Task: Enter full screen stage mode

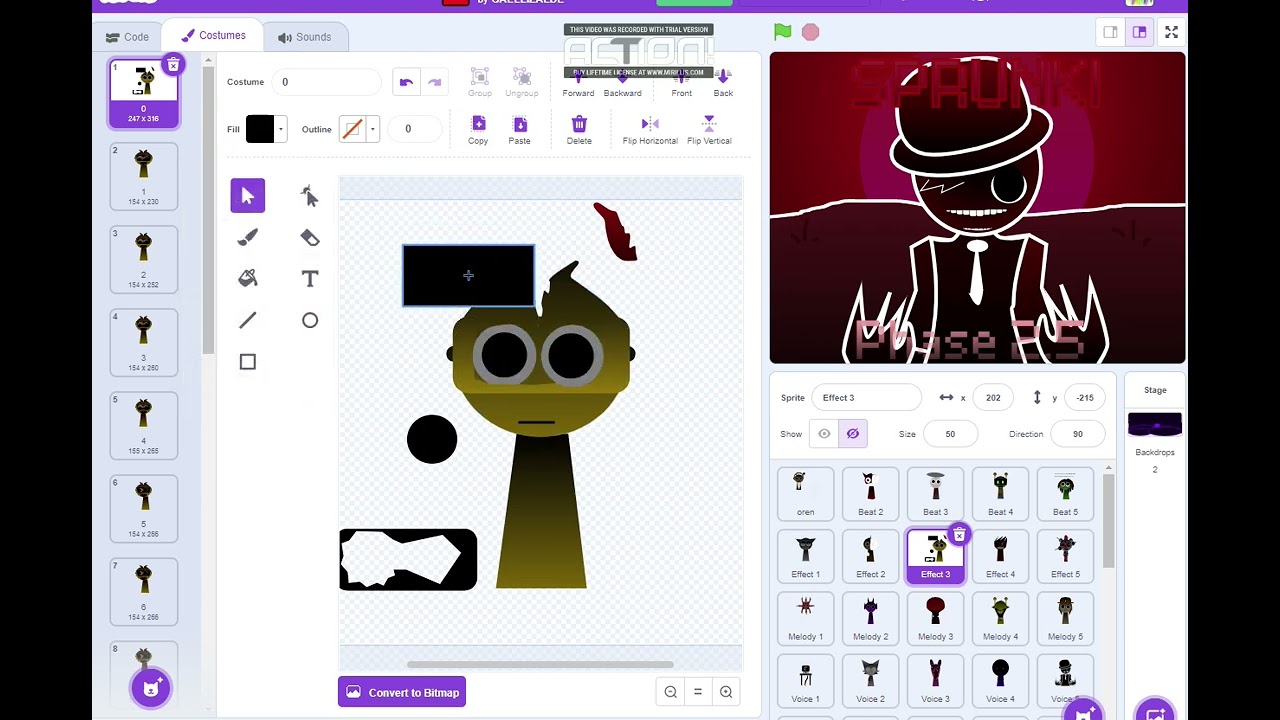Action: (1171, 32)
